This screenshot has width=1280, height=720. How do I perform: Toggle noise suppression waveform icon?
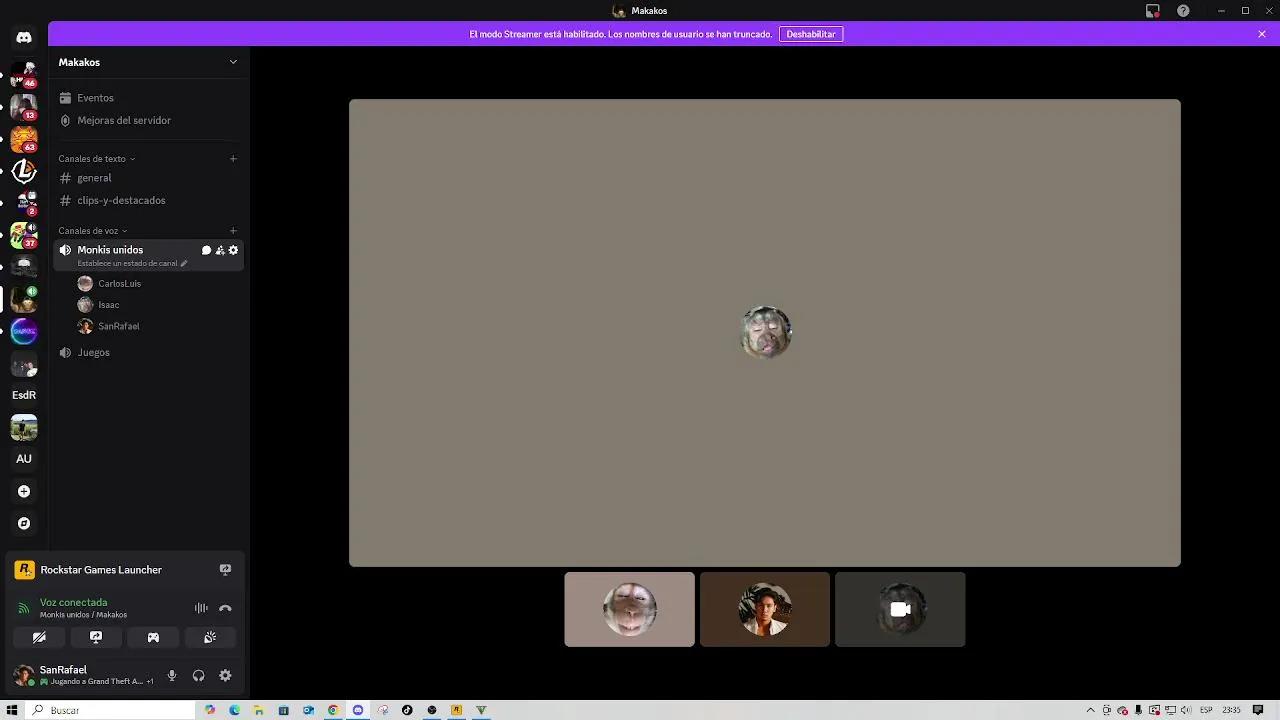201,608
